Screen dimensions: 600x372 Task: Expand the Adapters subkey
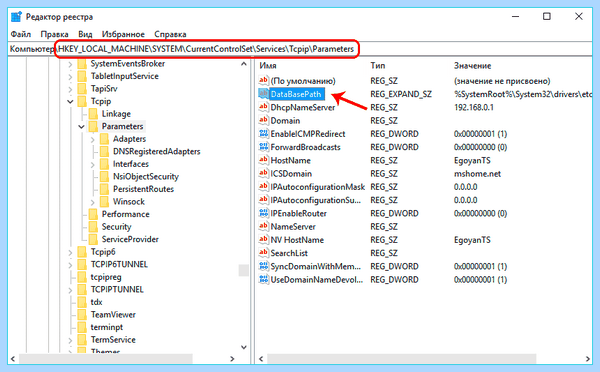coord(93,139)
